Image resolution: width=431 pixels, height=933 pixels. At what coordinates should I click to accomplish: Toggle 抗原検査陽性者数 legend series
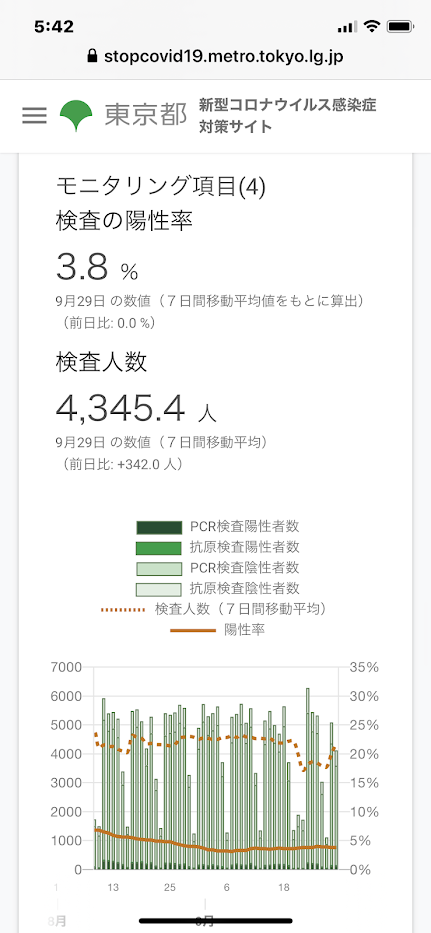218,547
